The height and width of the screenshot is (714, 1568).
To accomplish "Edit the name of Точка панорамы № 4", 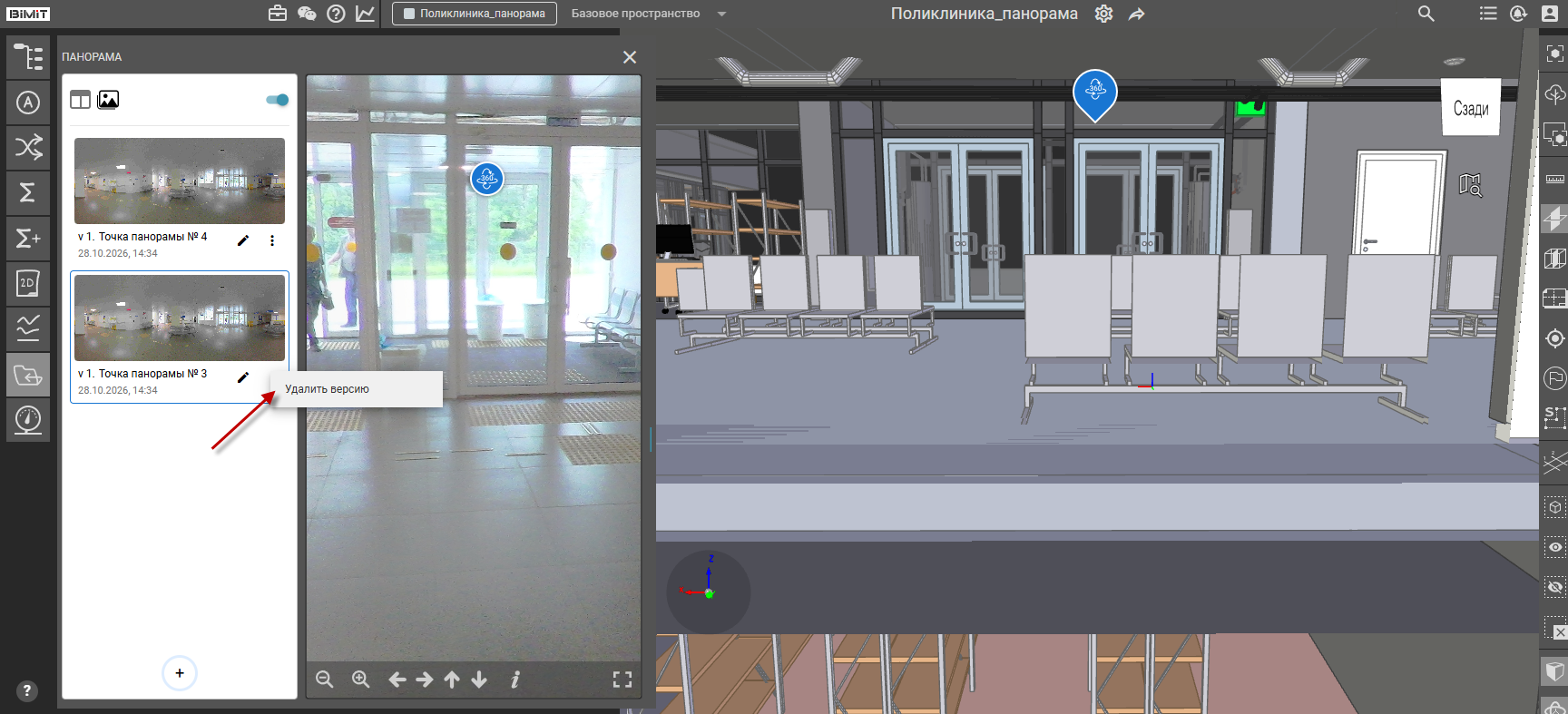I will pos(243,240).
